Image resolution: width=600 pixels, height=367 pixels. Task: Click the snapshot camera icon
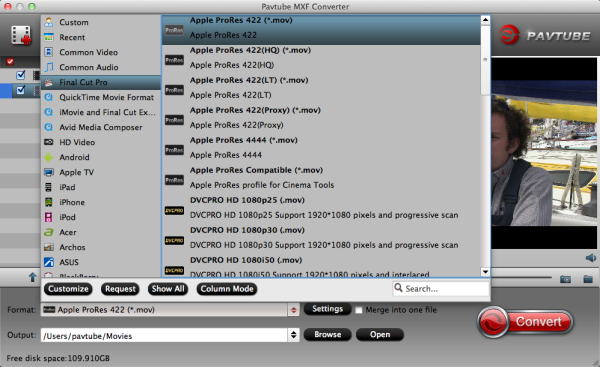pyautogui.click(x=565, y=279)
